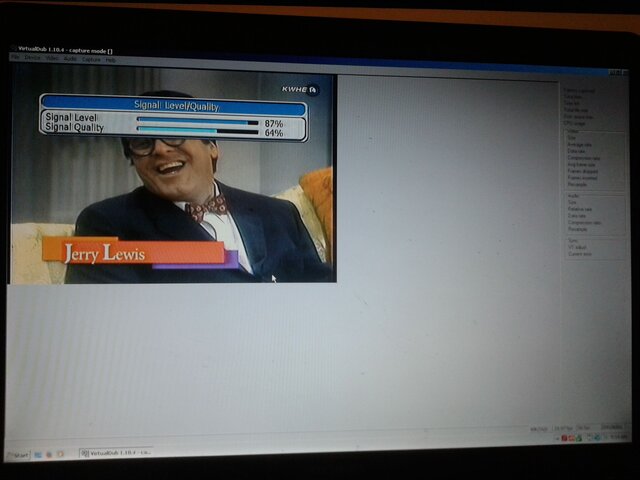Screen dimensions: 640x480
Task: Open the File menu
Action: [15, 58]
